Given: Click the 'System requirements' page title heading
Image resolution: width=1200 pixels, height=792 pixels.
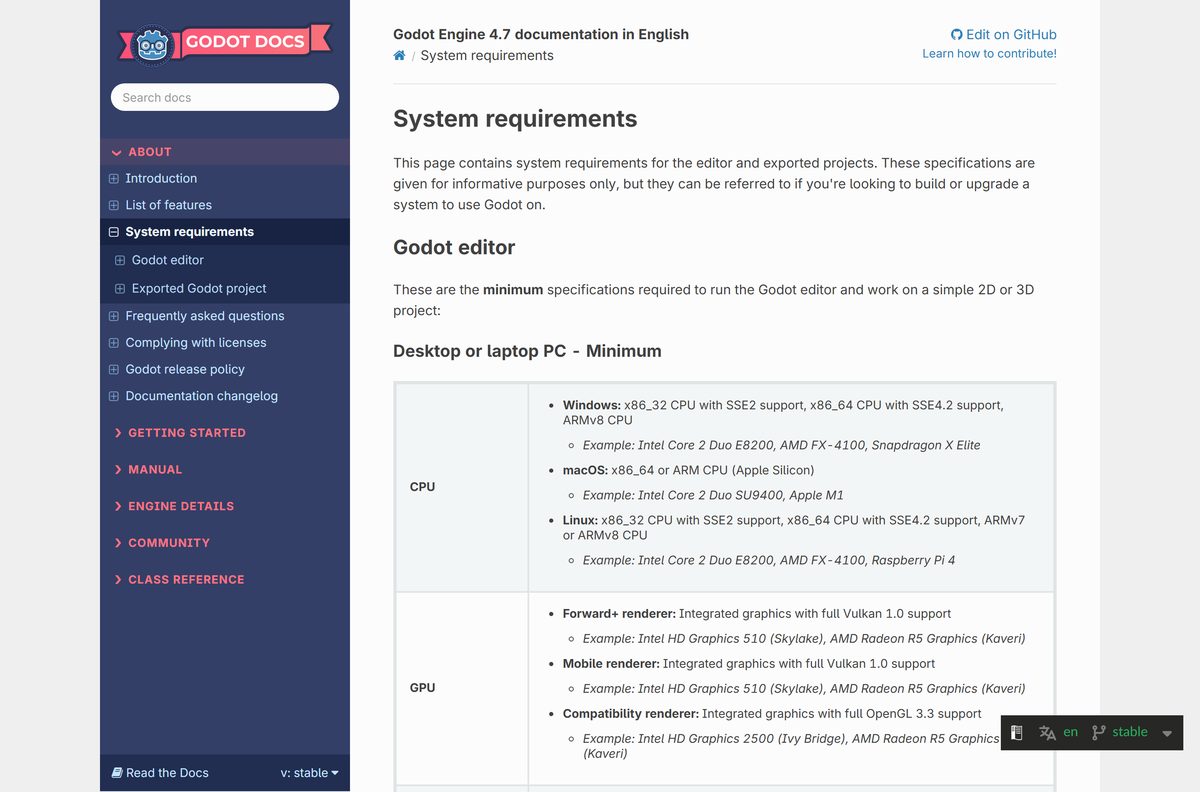Looking at the screenshot, I should [515, 119].
